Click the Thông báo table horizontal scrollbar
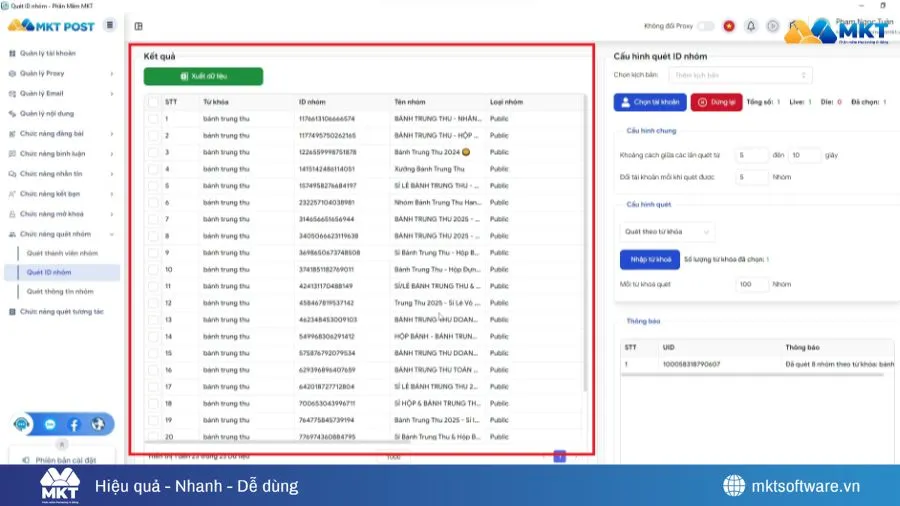Viewport: 900px width, 506px height. click(752, 375)
